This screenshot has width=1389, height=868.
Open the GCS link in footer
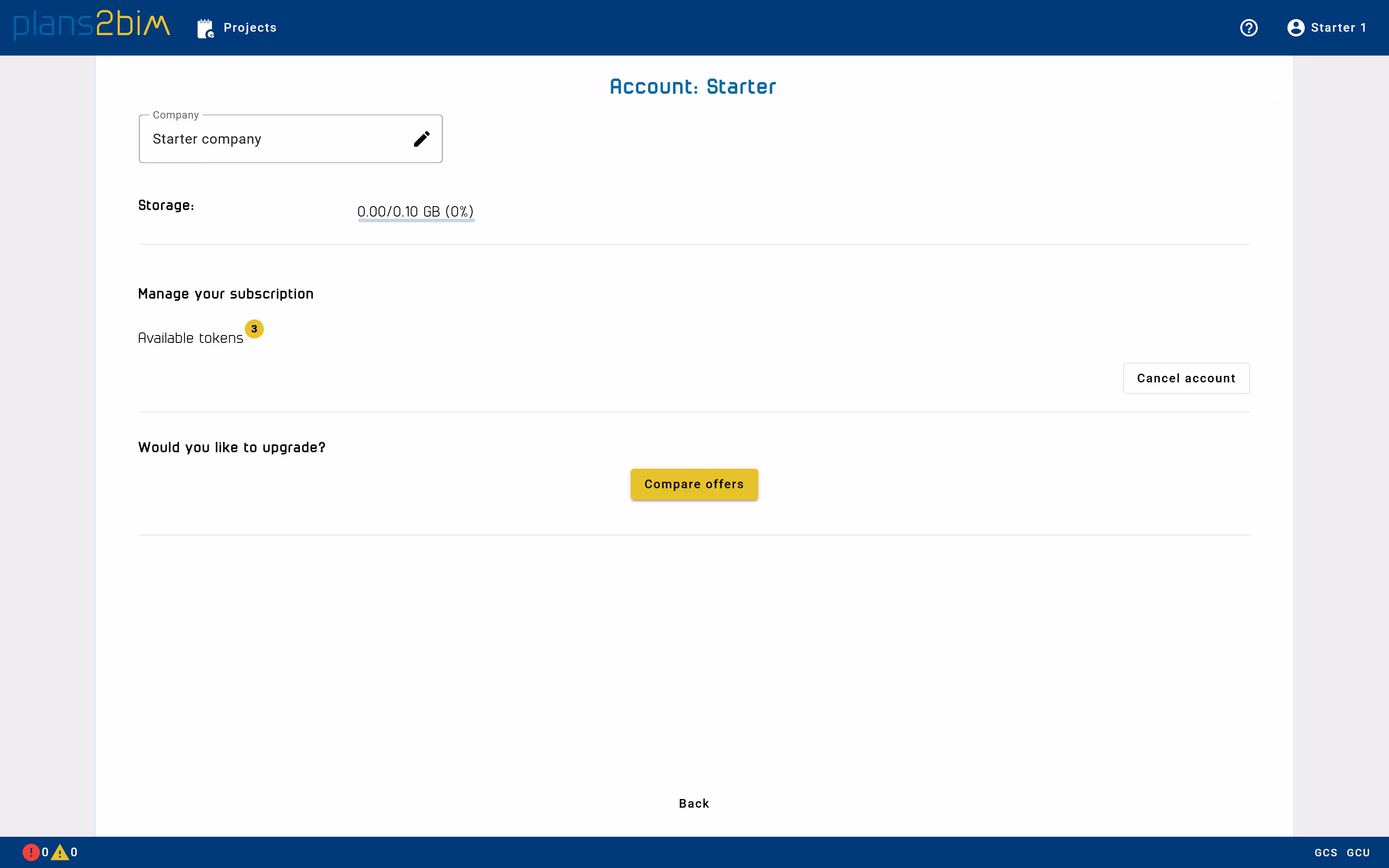tap(1325, 852)
